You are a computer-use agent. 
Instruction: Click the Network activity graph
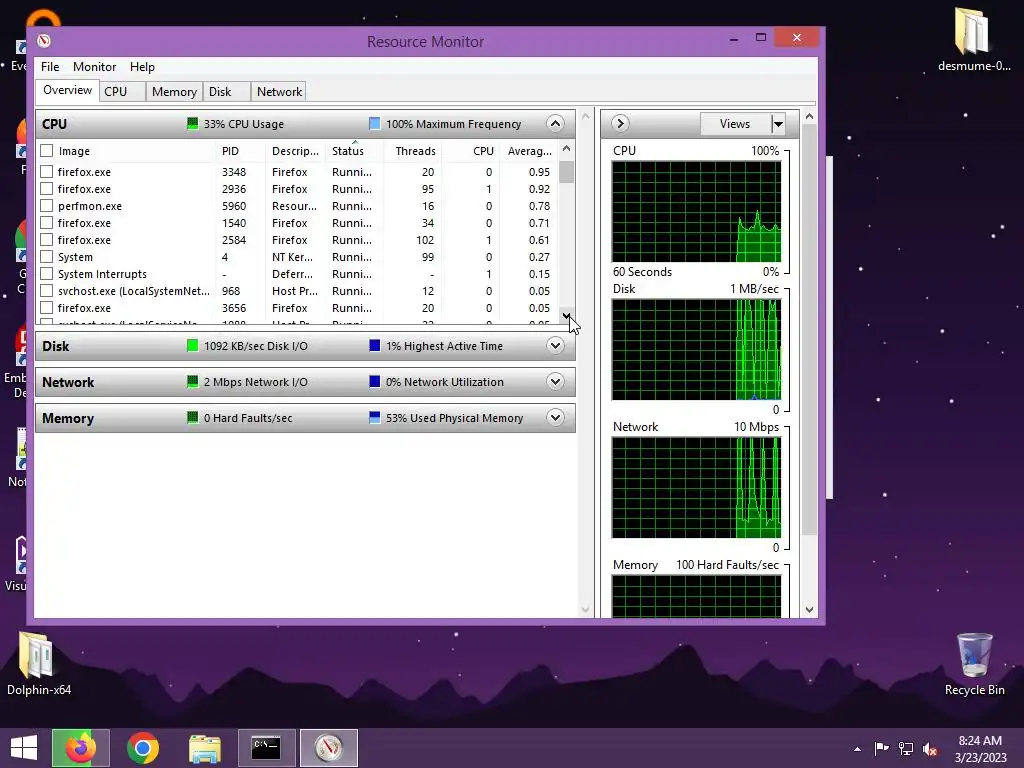[696, 488]
